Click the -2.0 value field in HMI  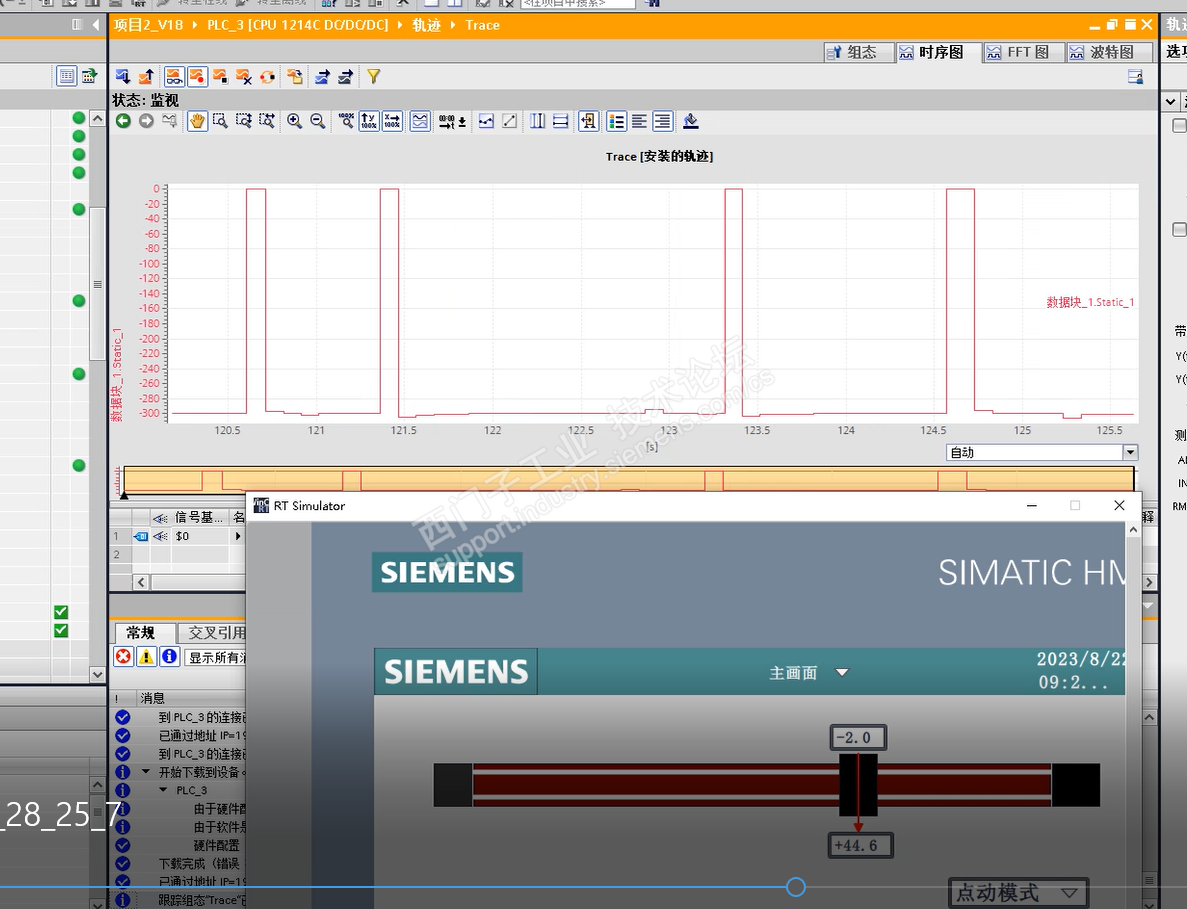pyautogui.click(x=858, y=737)
